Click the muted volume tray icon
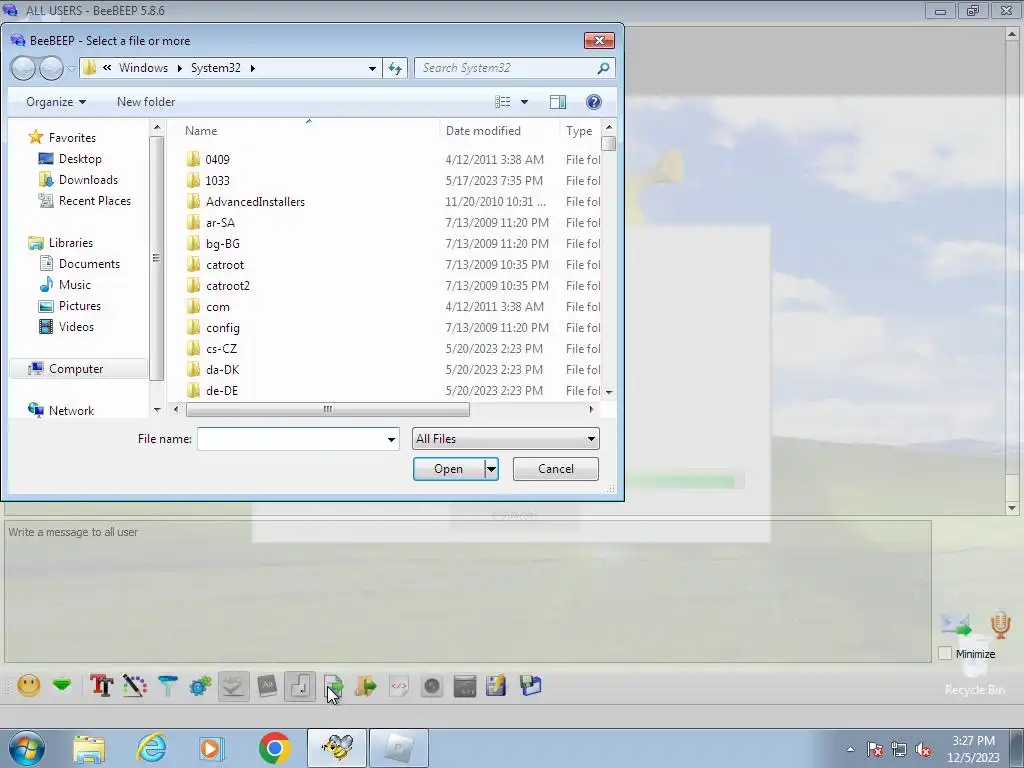 [x=923, y=749]
